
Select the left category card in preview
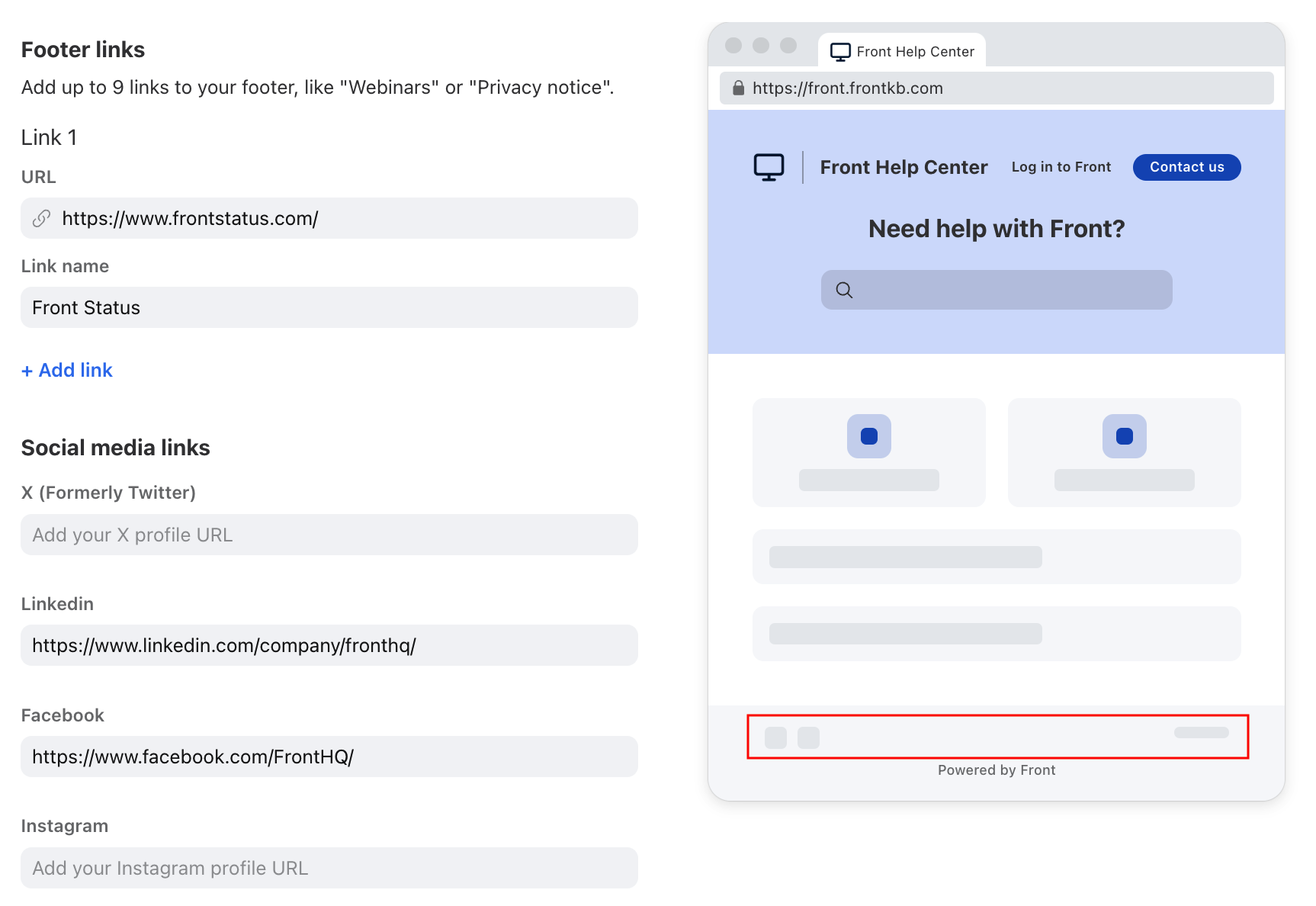[x=869, y=452]
